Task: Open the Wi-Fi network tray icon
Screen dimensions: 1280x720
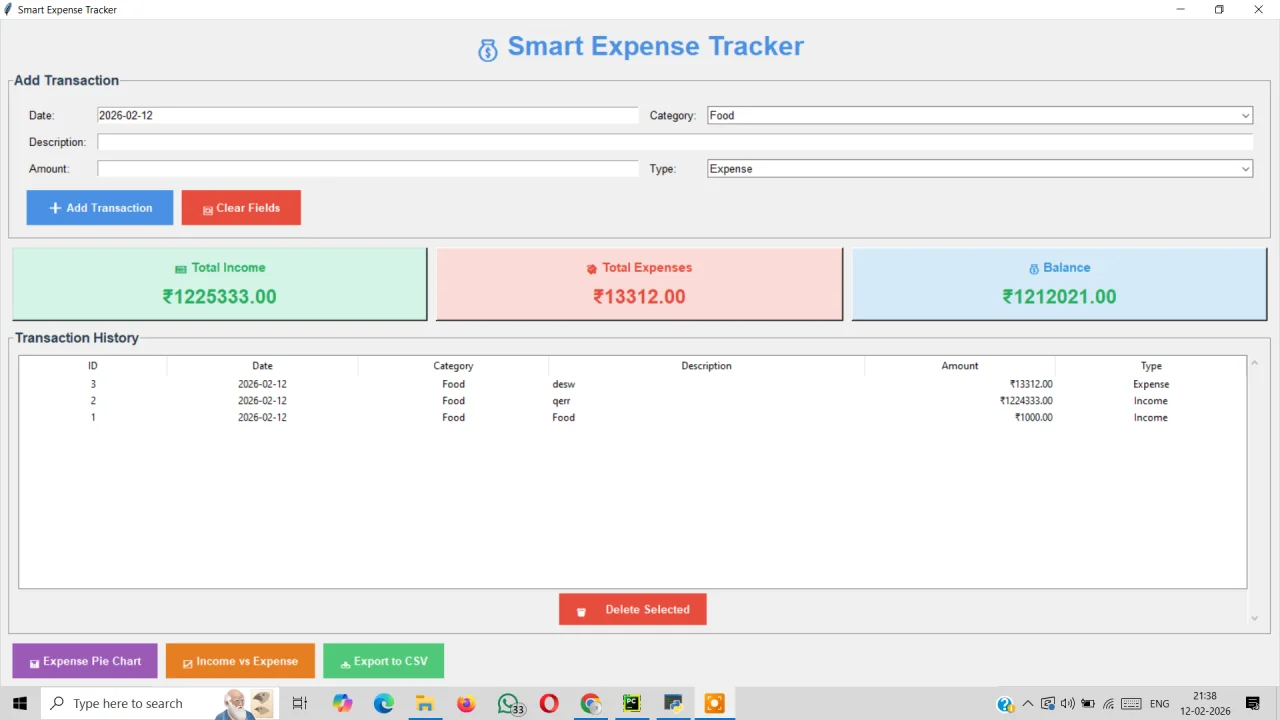Action: coord(1108,704)
